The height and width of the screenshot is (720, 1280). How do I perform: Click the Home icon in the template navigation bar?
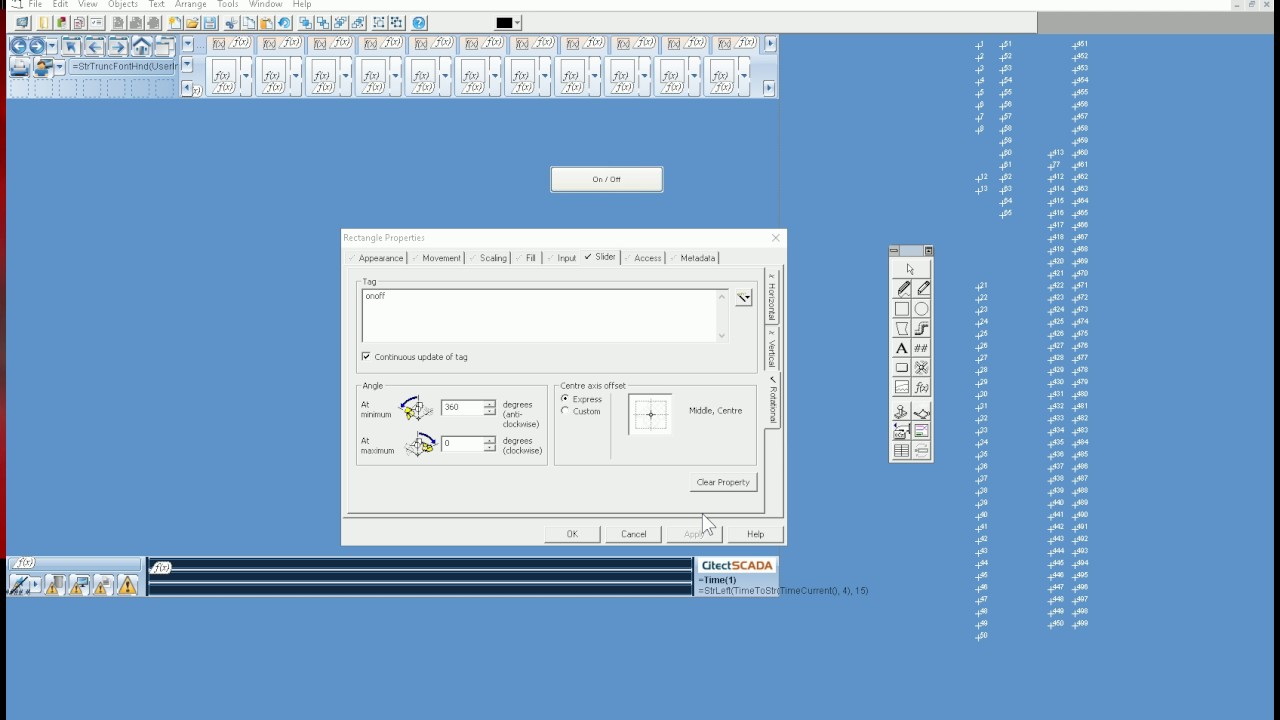[142, 46]
